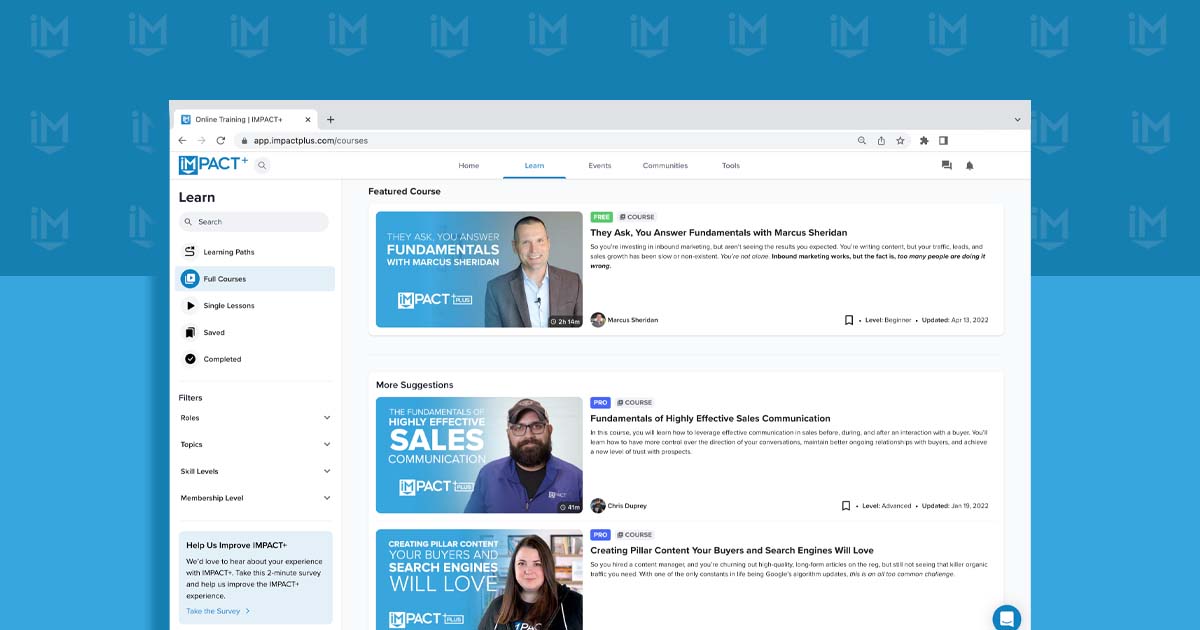Select Learning Paths in the Learn sidebar

[x=227, y=251]
